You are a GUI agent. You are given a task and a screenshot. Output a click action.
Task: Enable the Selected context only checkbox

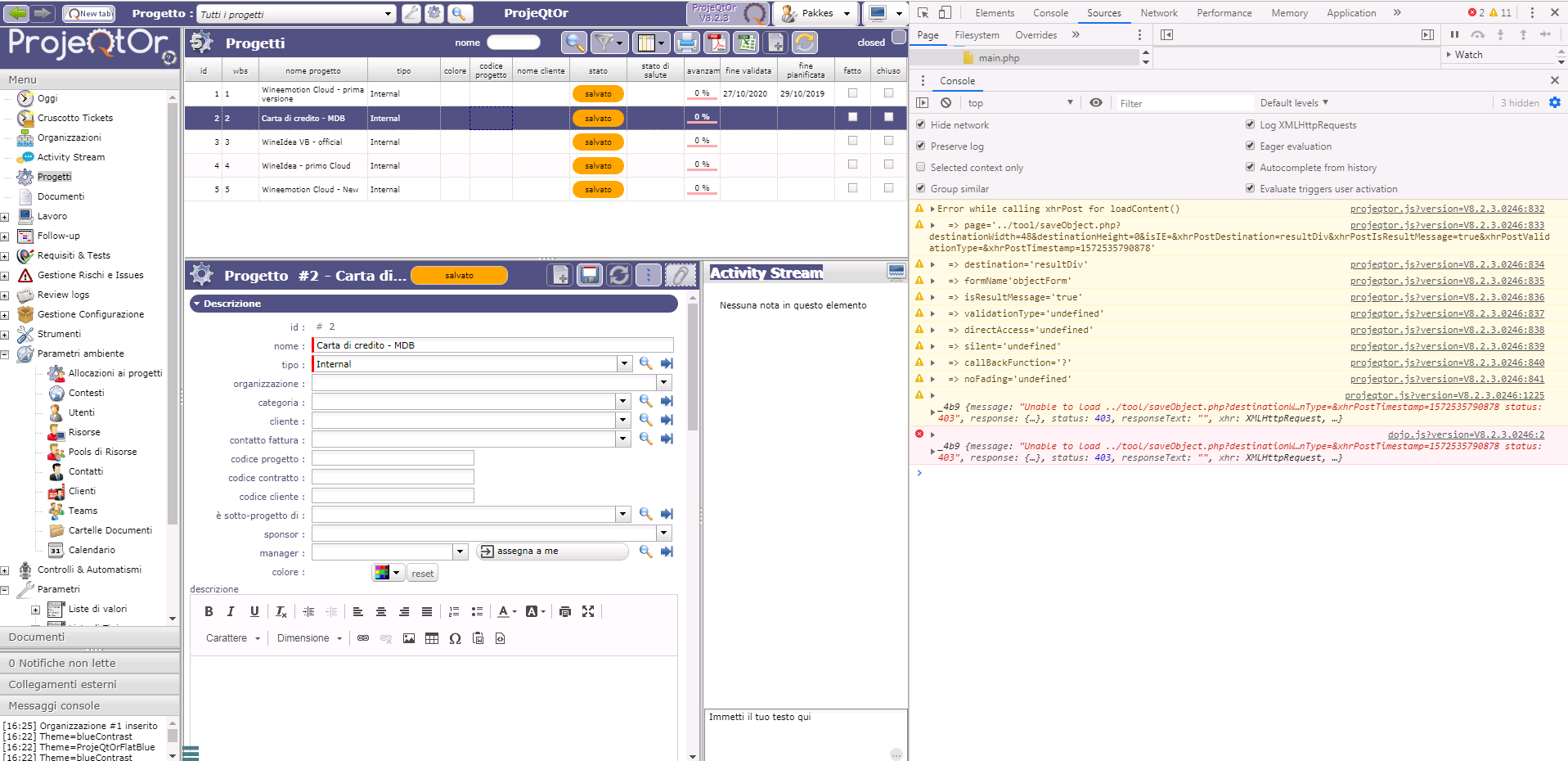point(921,168)
